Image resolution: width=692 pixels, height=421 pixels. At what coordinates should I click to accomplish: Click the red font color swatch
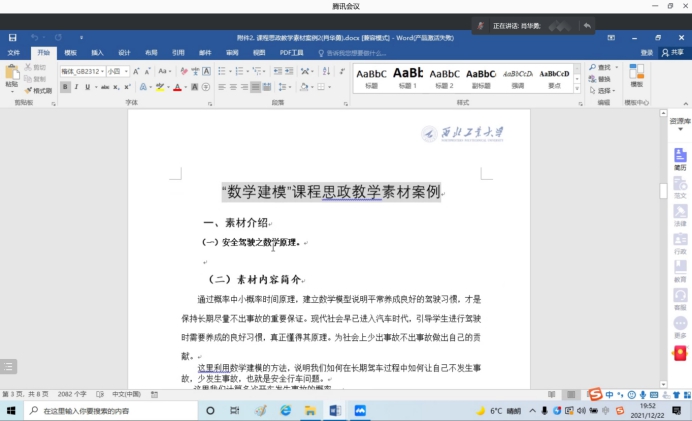(x=177, y=87)
